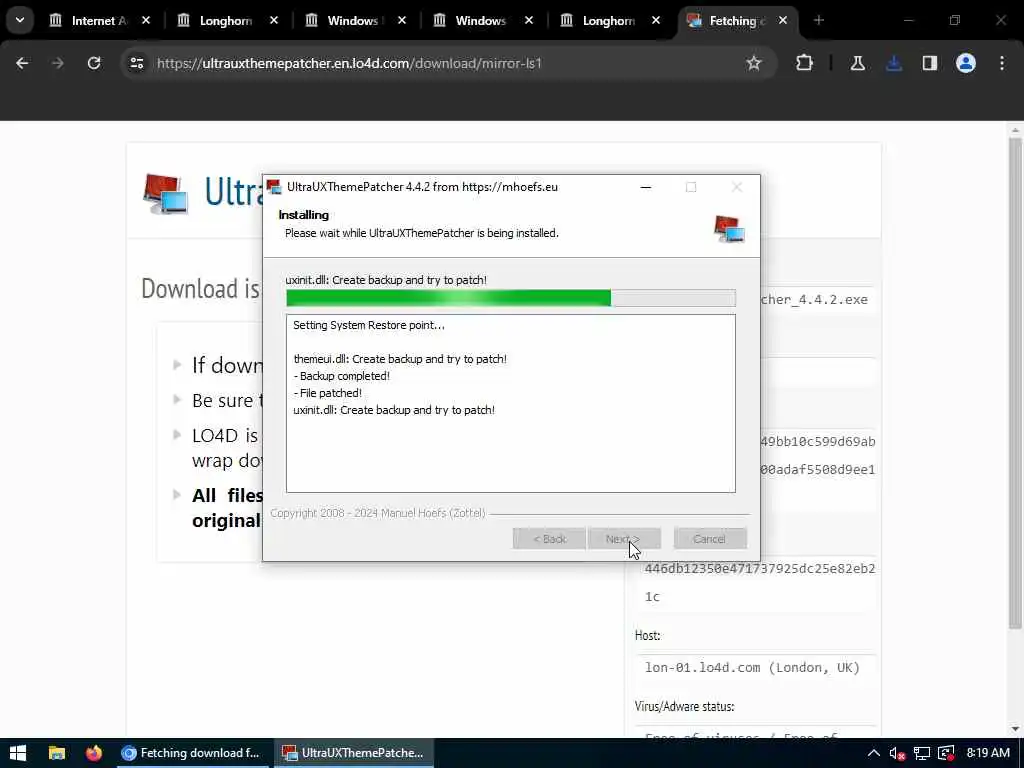Viewport: 1024px width, 768px height.
Task: Show hidden system tray icons
Action: click(873, 753)
